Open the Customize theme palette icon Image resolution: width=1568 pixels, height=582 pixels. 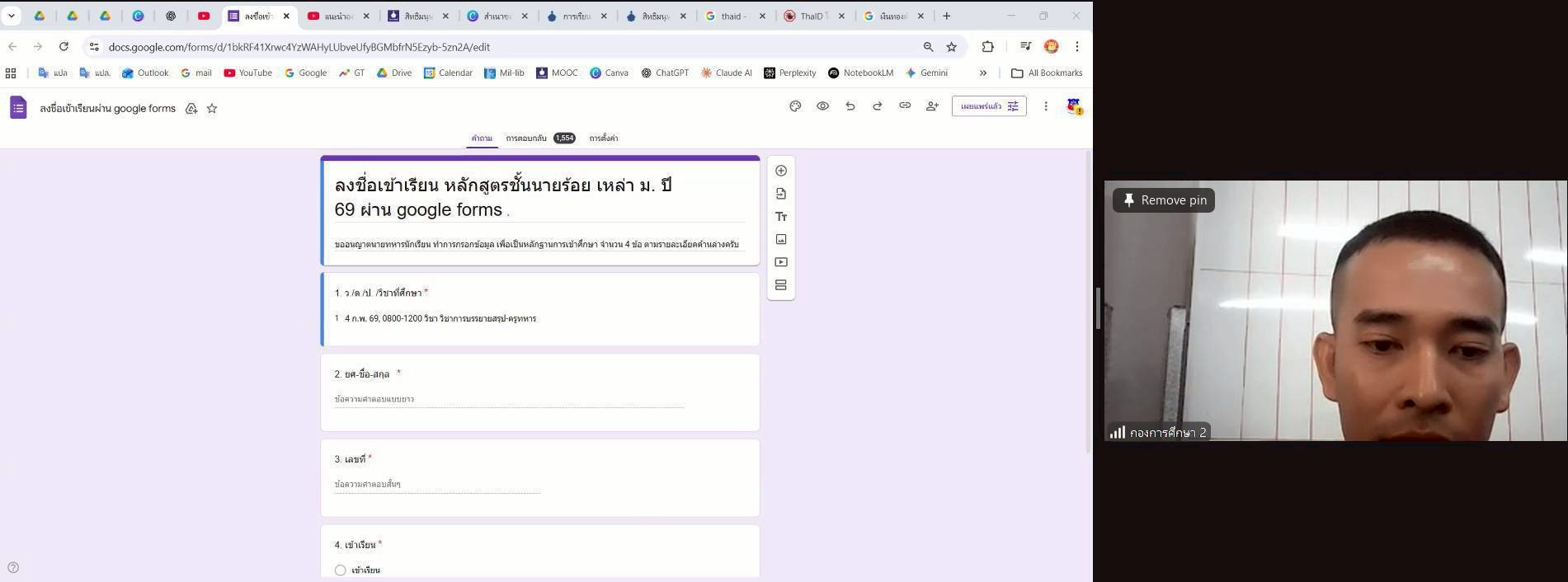795,106
